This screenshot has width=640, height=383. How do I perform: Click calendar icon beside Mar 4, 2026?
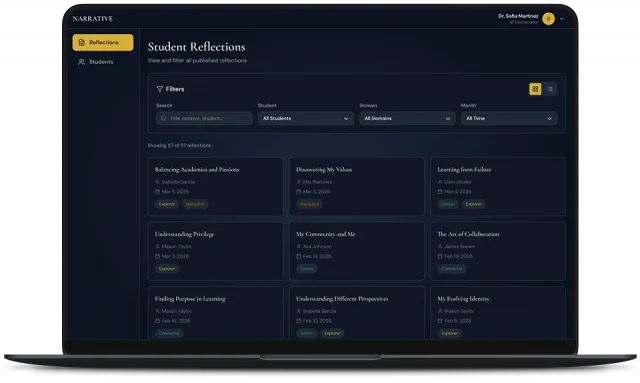440,192
